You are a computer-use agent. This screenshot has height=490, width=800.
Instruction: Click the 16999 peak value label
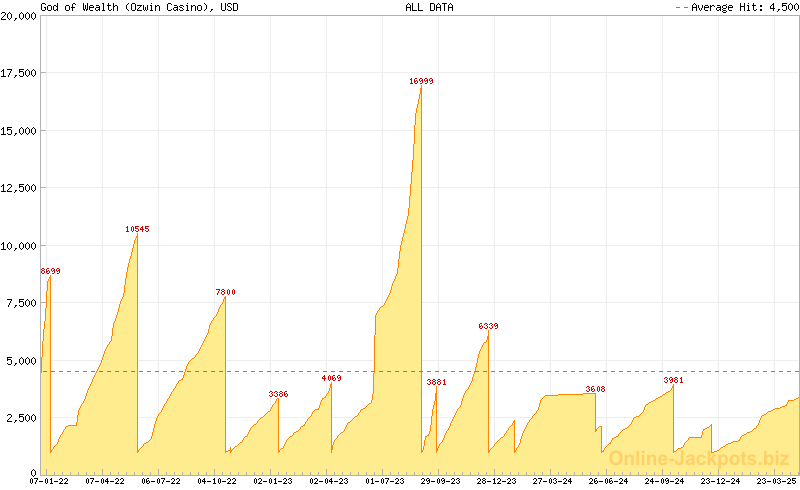coord(421,81)
